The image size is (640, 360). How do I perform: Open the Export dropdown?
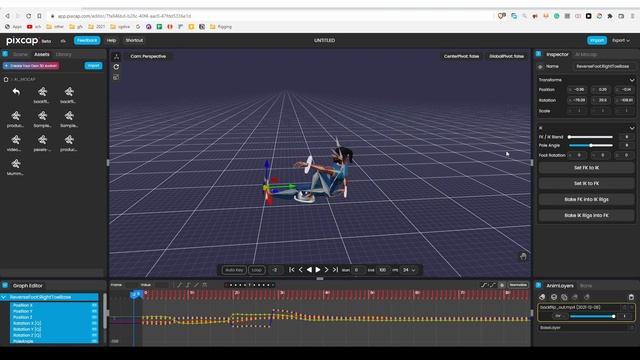click(x=621, y=40)
